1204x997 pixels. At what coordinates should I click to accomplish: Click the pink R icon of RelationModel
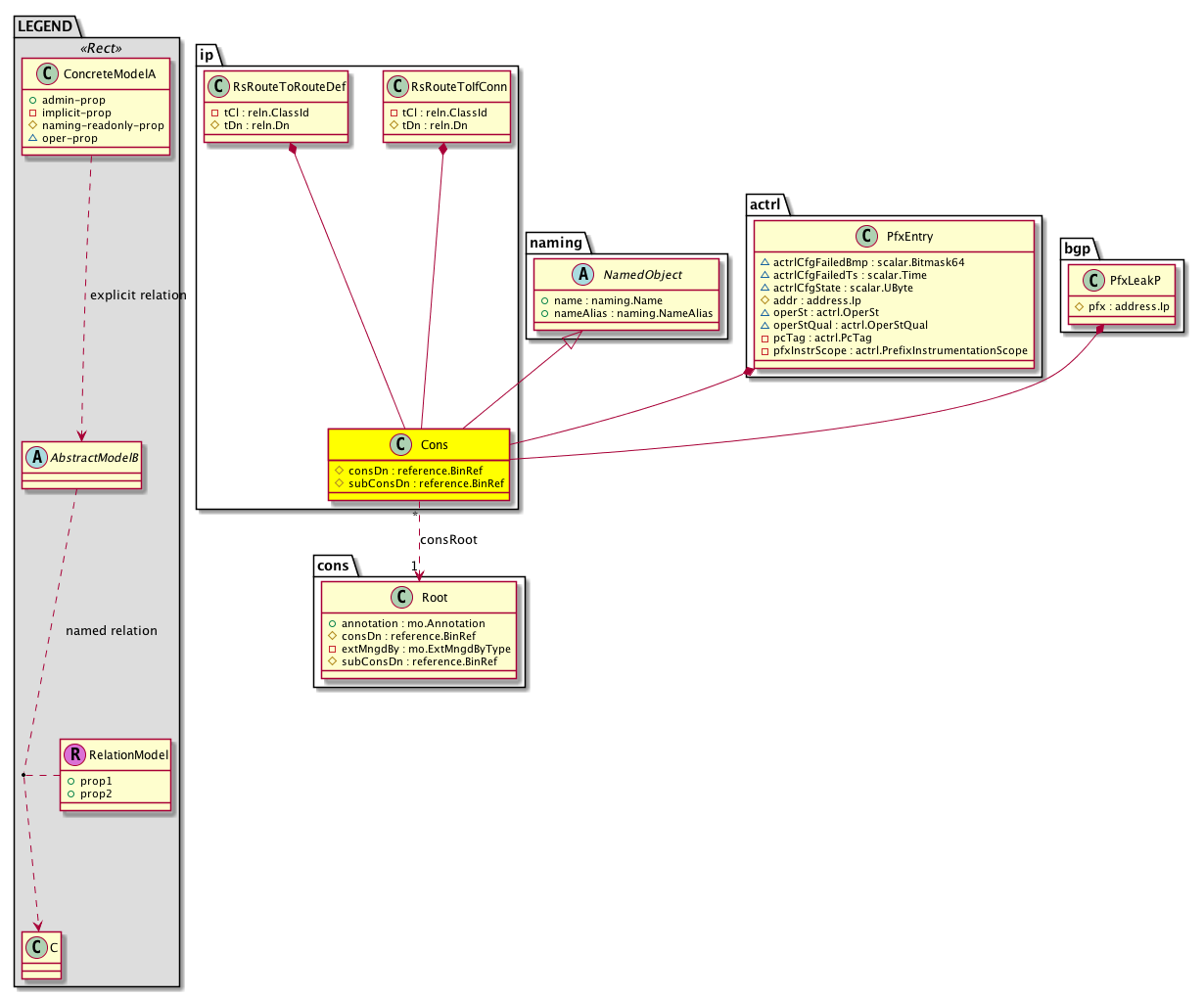tap(74, 754)
